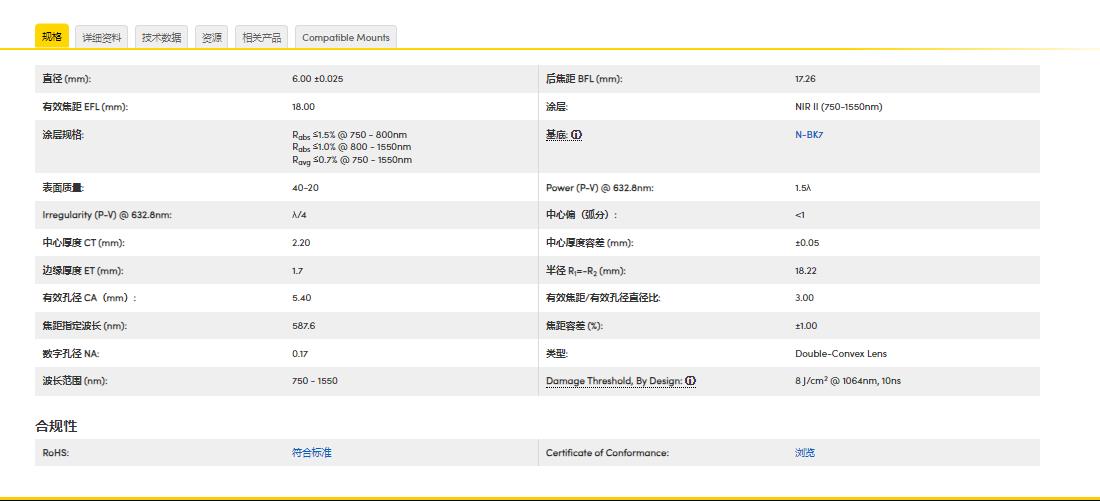Click the Double-Convex Lens type value
1100x501 pixels.
[840, 353]
